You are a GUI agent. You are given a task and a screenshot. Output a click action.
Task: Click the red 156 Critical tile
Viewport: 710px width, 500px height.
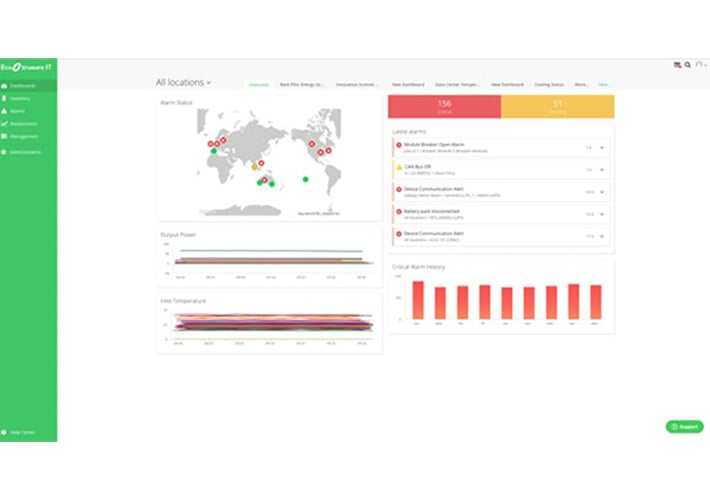[x=444, y=106]
